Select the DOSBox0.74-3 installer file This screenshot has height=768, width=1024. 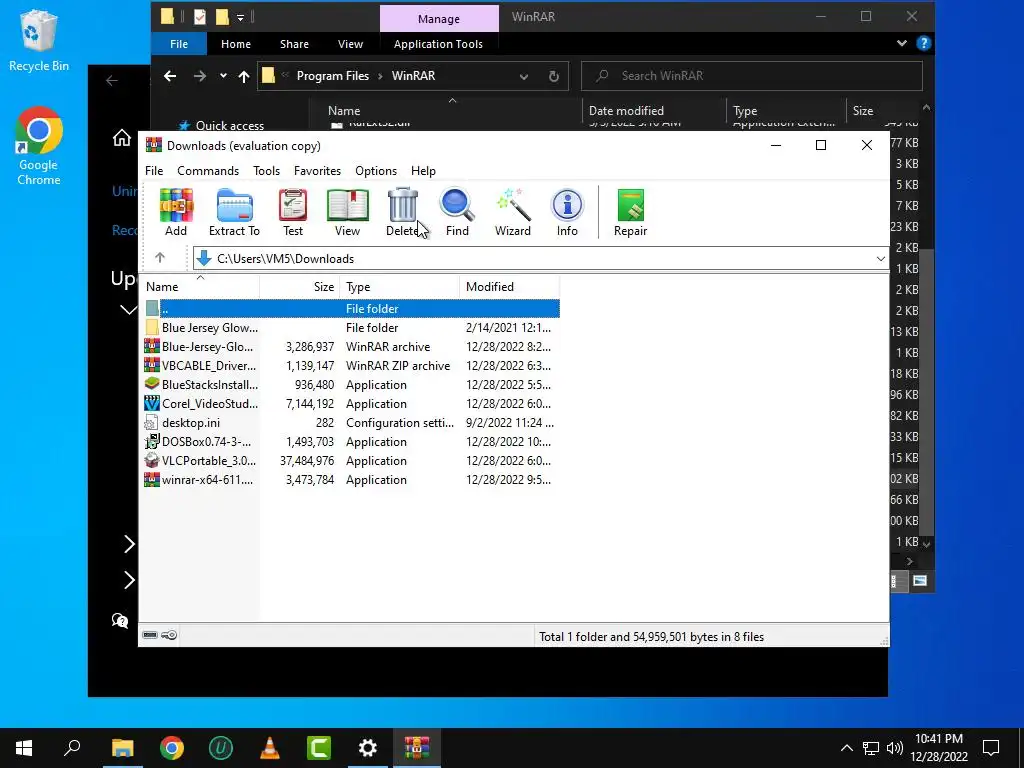tap(351, 441)
